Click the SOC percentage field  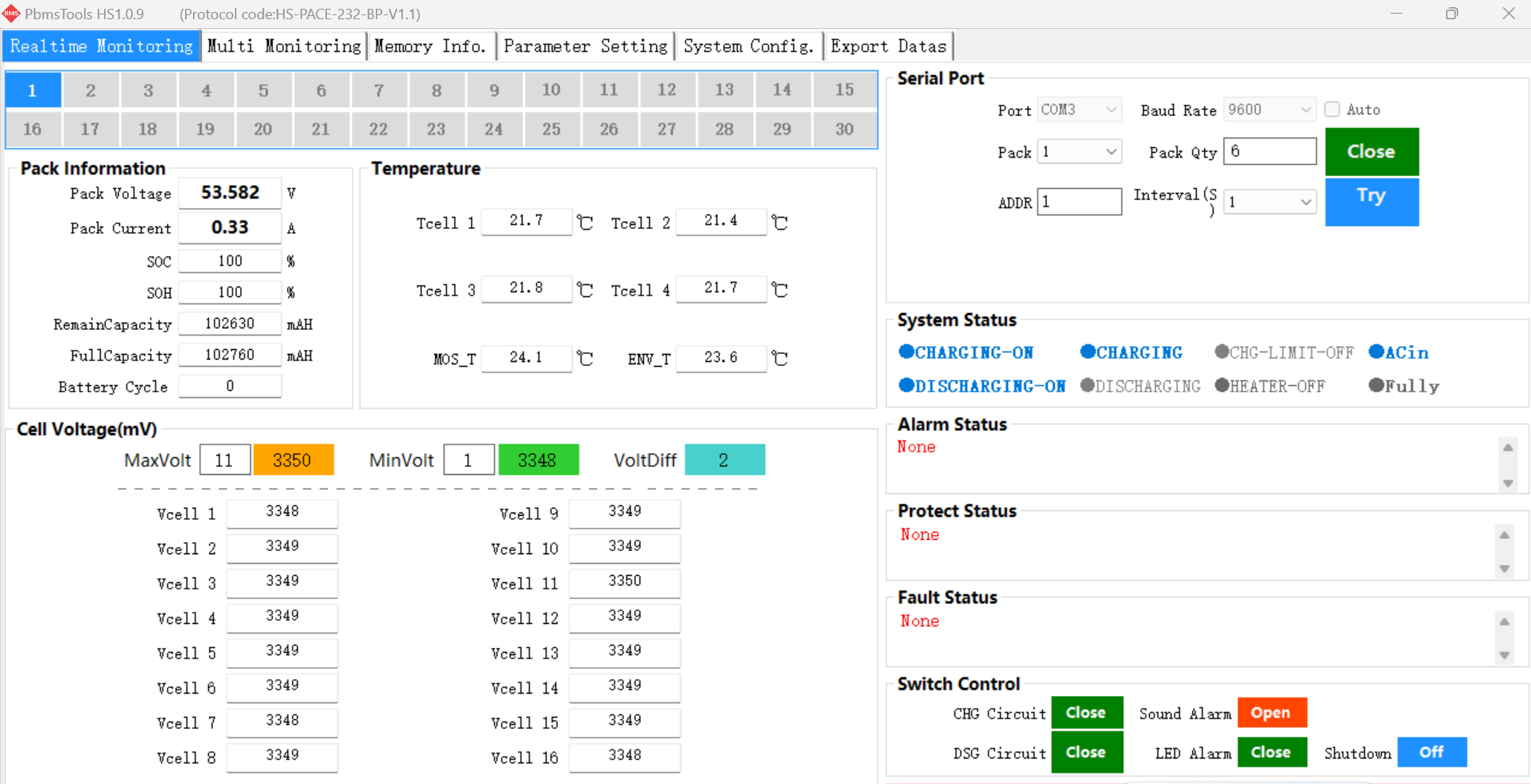tap(230, 261)
